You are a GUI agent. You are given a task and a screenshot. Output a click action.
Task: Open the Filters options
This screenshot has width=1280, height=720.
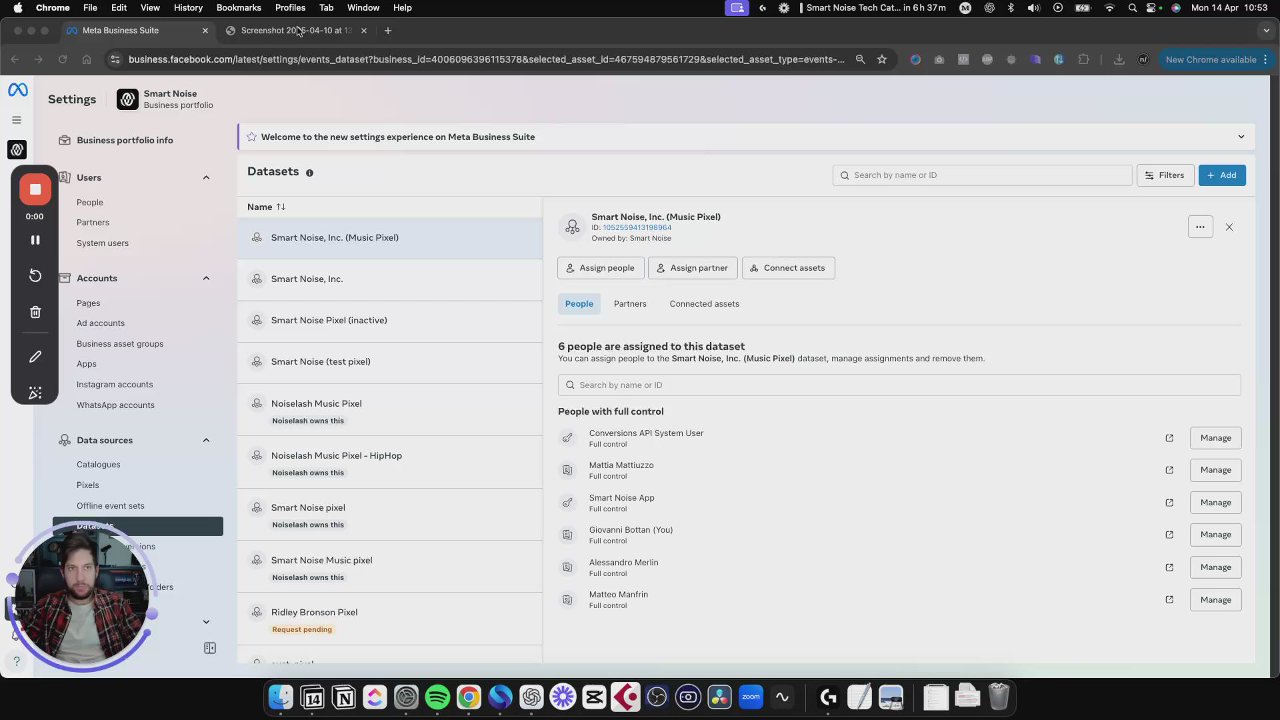(x=1164, y=175)
